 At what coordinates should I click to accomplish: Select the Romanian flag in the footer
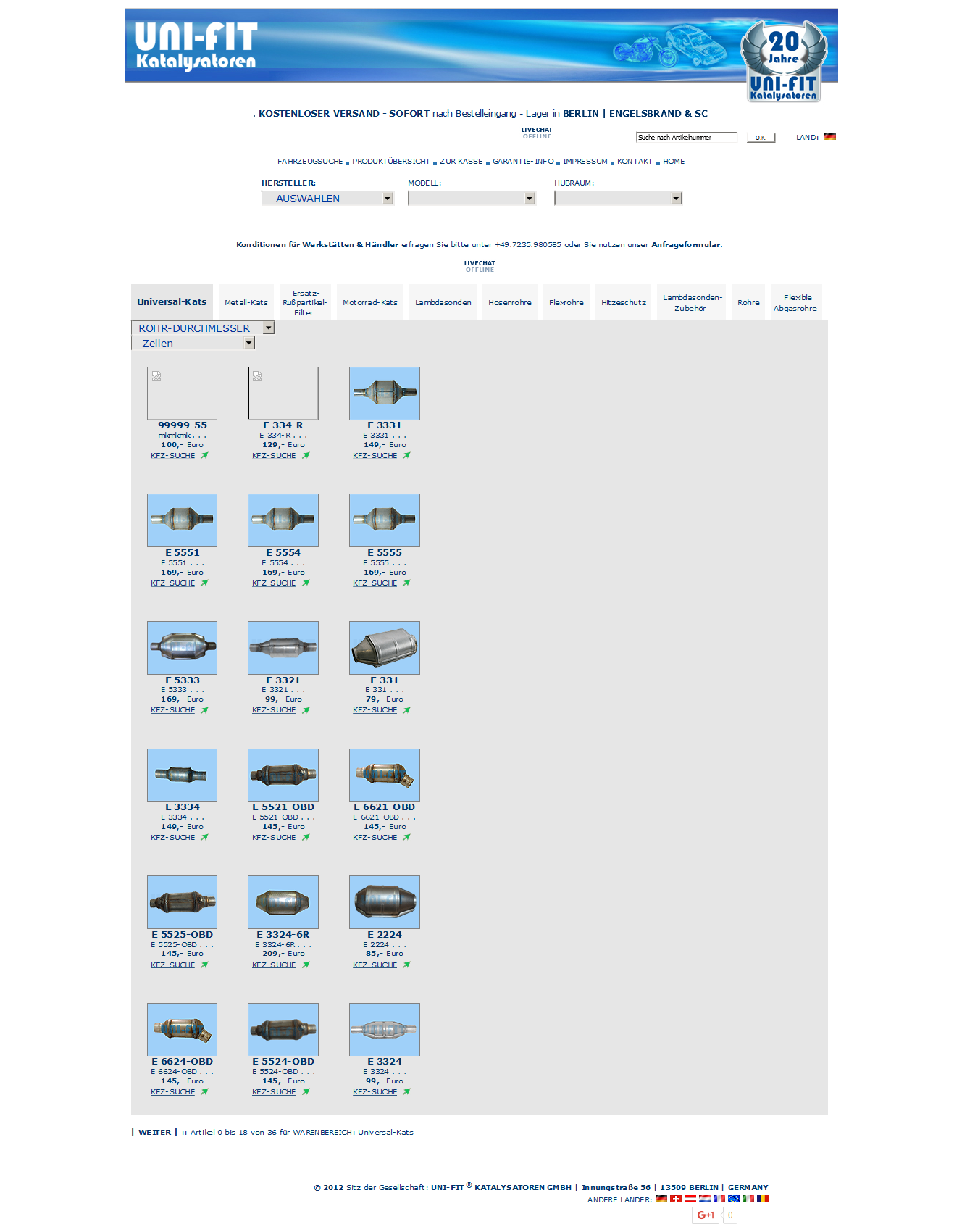pyautogui.click(x=763, y=1199)
